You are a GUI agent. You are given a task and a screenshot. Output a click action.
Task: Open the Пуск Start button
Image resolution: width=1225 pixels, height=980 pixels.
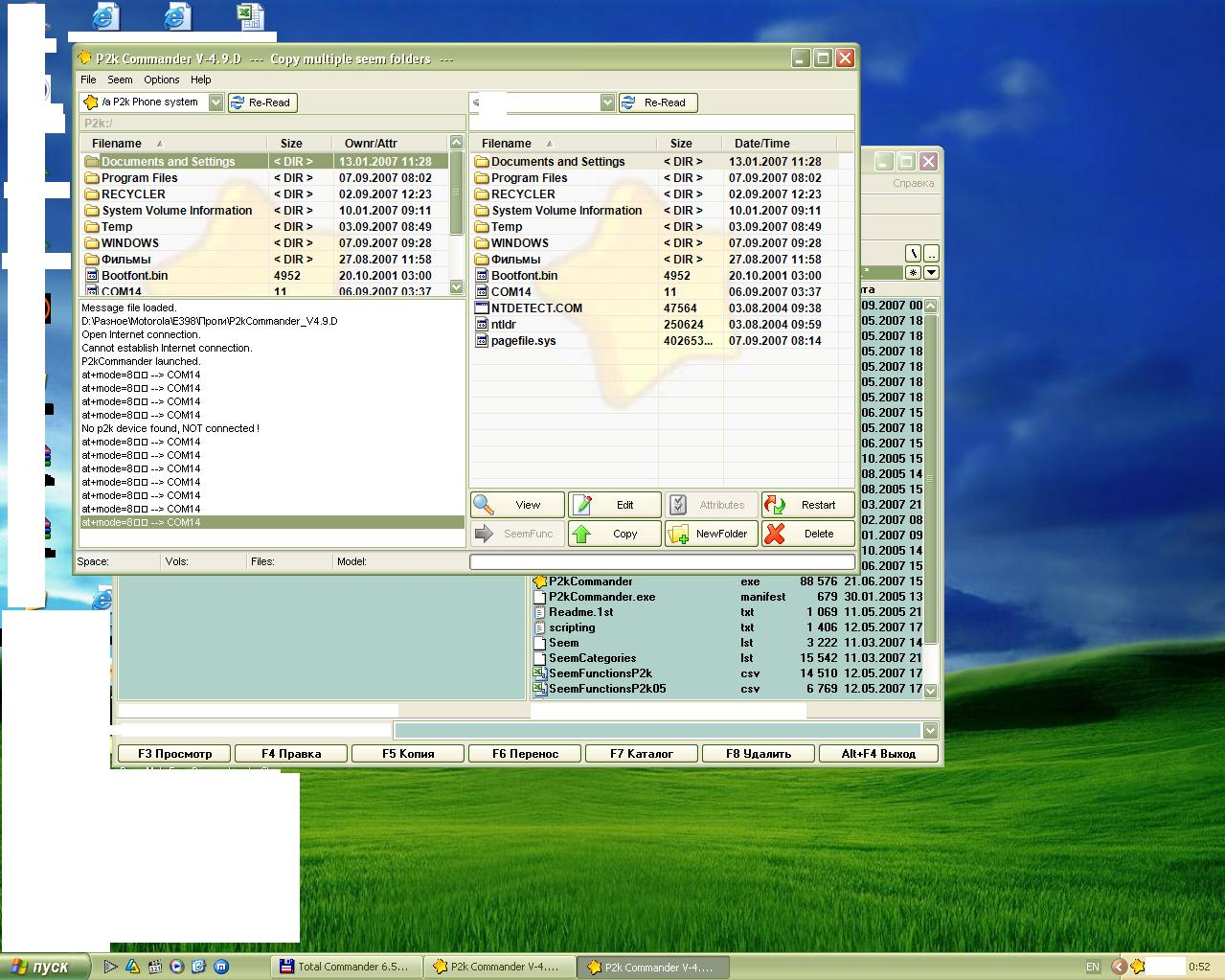[x=45, y=967]
